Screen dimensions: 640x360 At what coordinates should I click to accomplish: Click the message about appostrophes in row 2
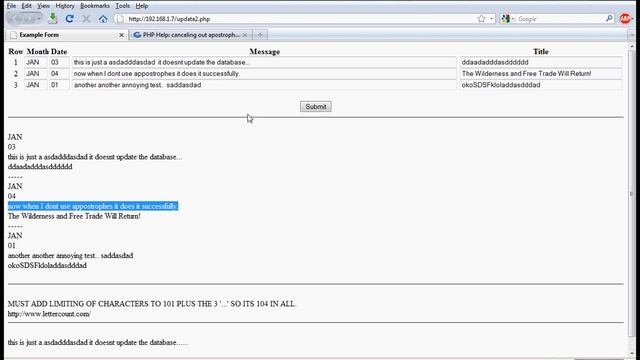[264, 73]
